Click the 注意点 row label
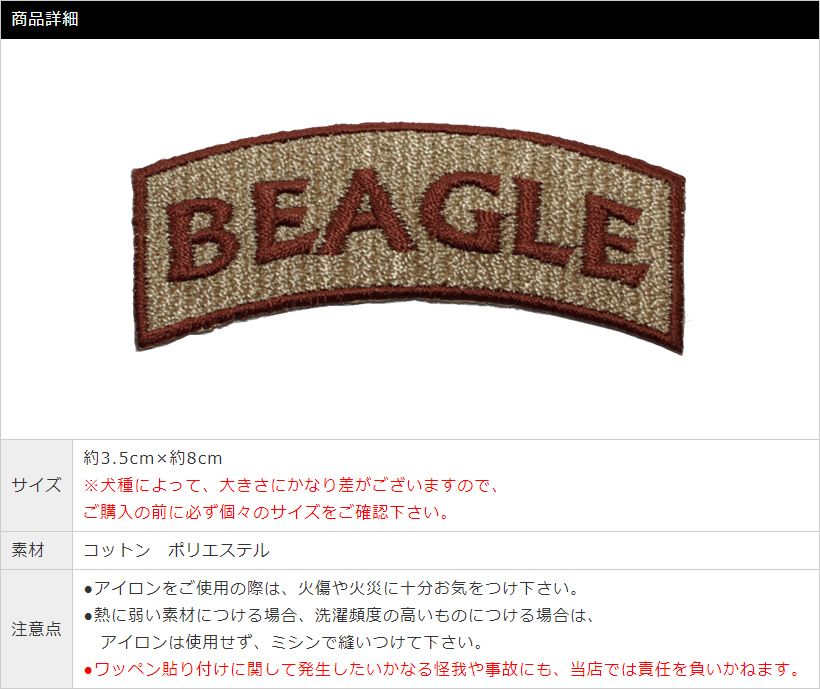Viewport: 820px width, 689px height. click(36, 628)
